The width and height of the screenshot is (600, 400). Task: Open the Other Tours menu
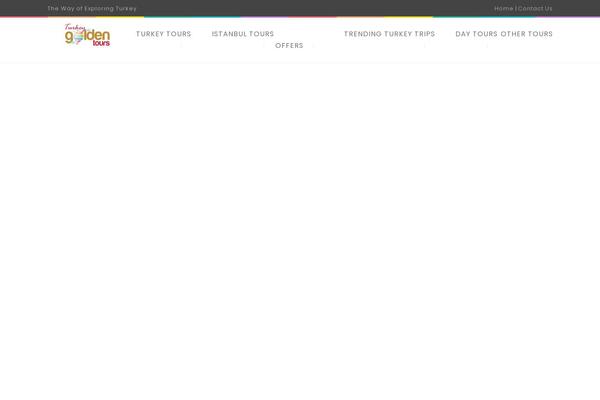(527, 34)
